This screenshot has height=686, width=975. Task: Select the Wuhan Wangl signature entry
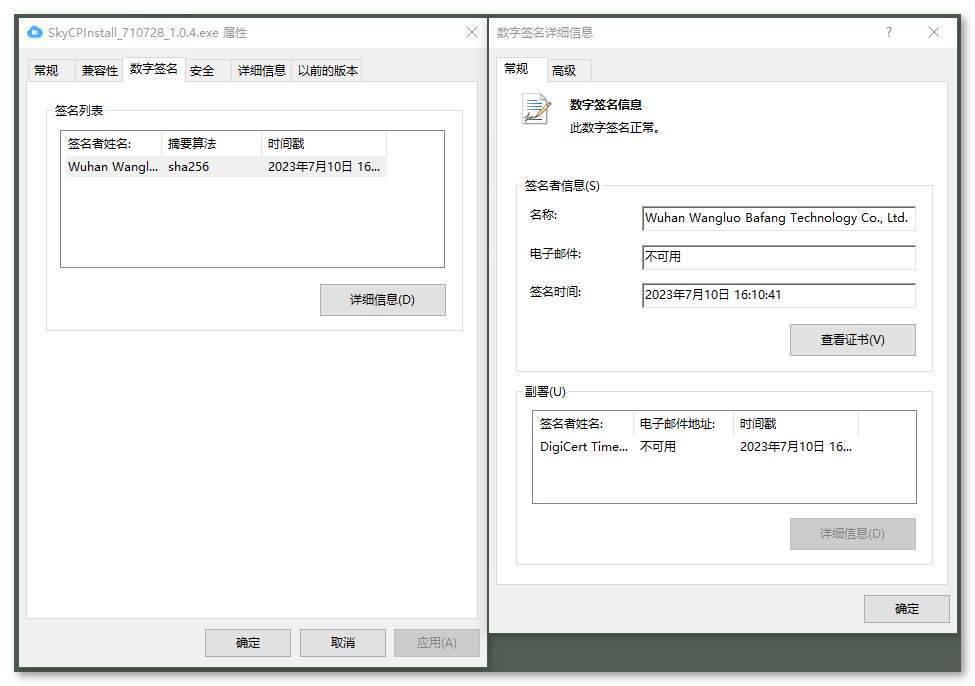(x=112, y=167)
